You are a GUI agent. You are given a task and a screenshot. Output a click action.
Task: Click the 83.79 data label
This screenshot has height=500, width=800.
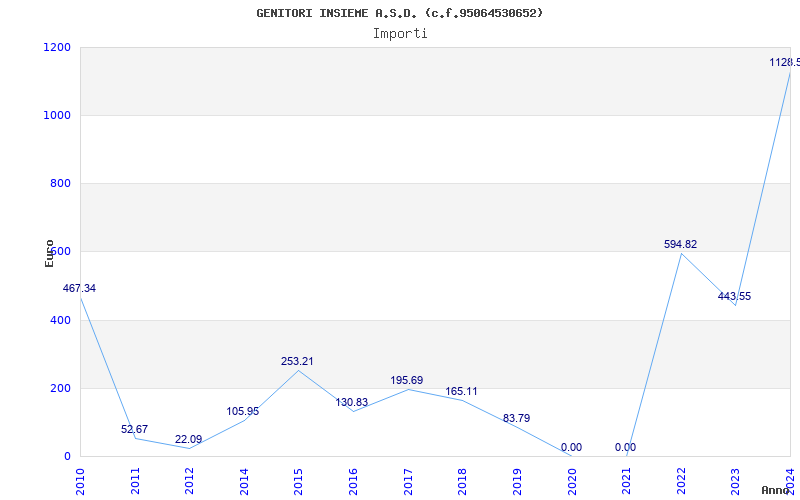click(516, 418)
